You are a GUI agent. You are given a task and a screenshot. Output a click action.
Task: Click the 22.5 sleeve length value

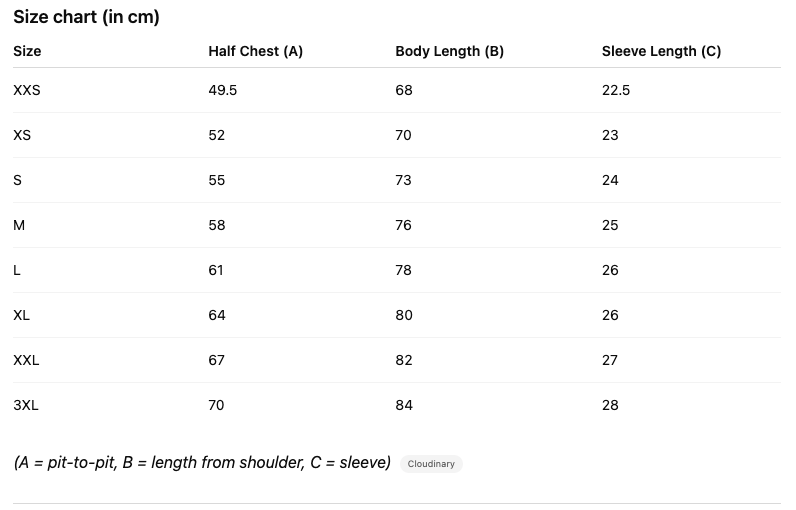(x=616, y=90)
